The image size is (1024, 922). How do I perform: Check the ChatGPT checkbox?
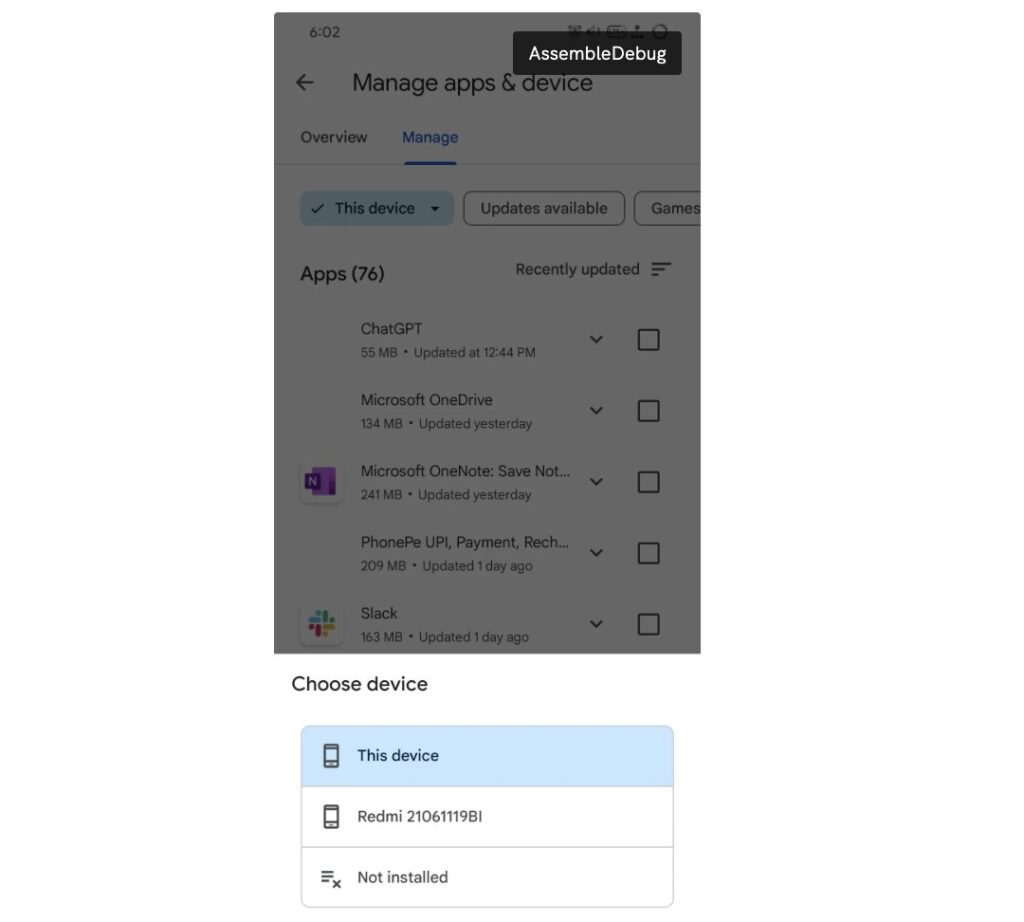[x=648, y=340]
